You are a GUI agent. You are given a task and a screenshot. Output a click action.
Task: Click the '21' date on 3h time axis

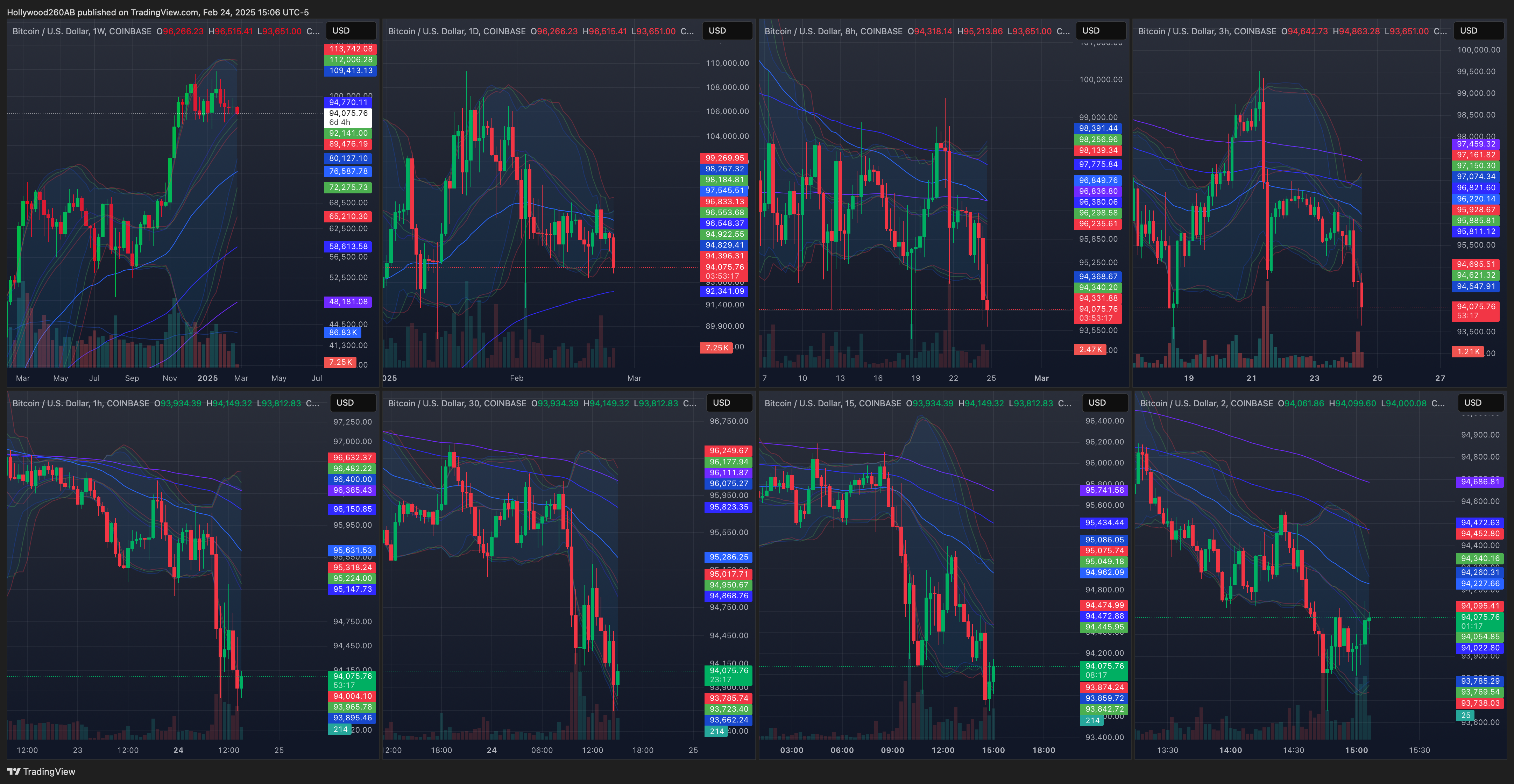pyautogui.click(x=1251, y=378)
